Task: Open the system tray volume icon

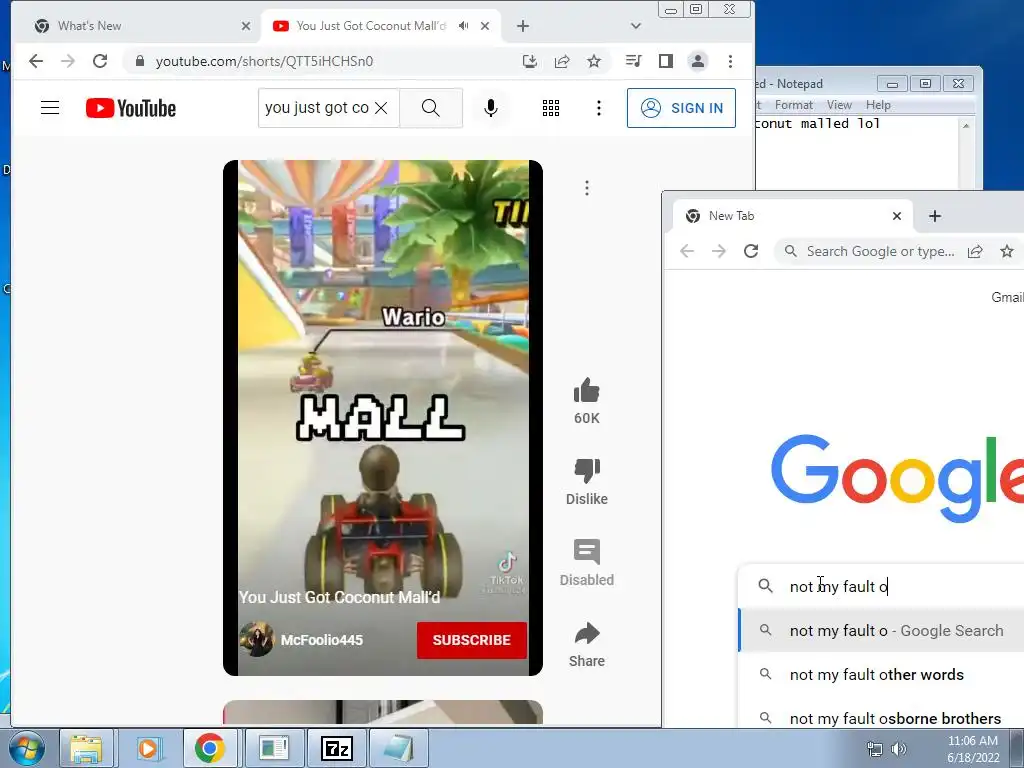Action: point(900,749)
